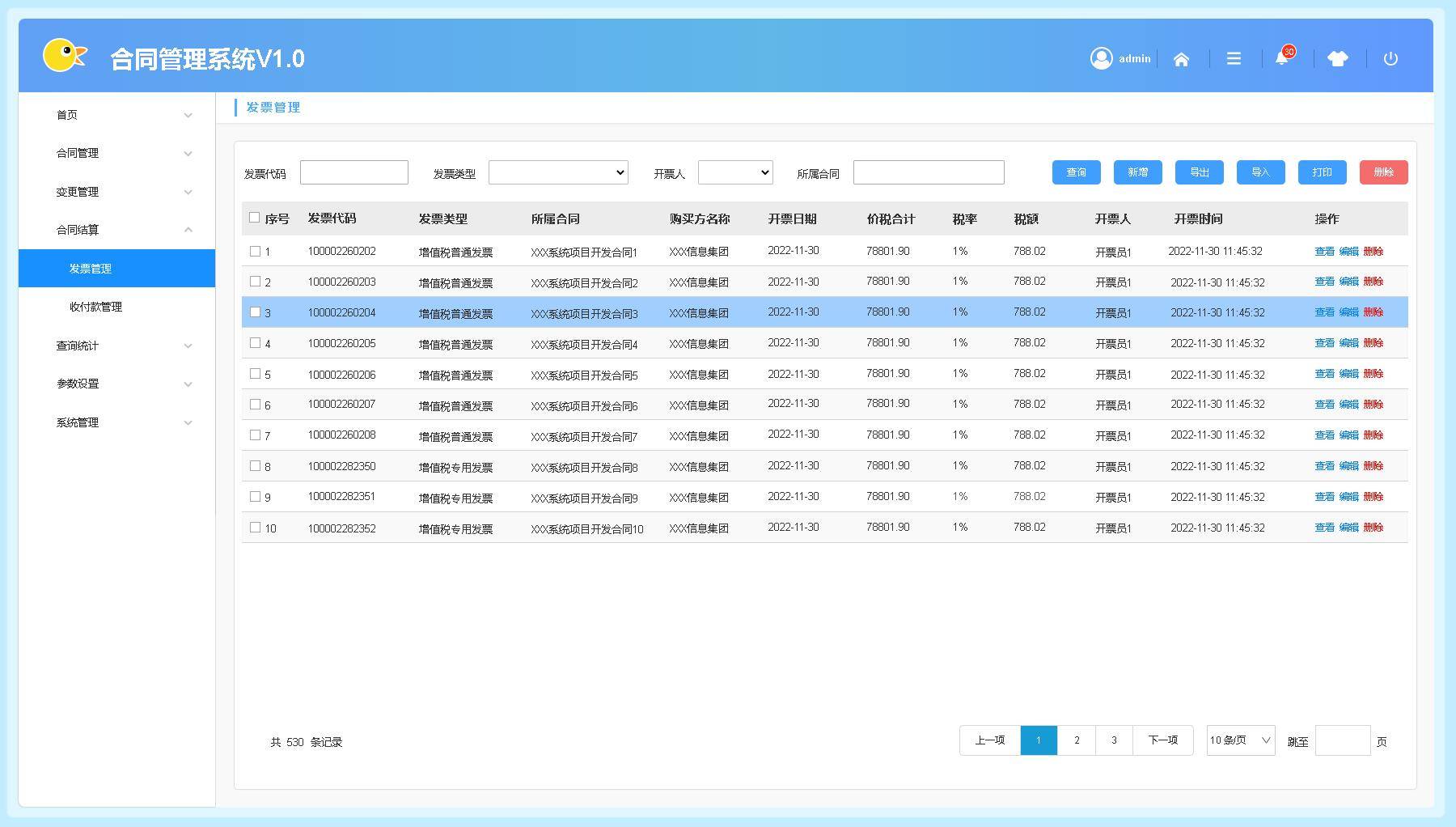Open the 发票类型 dropdown
The image size is (1456, 827).
coord(558,172)
